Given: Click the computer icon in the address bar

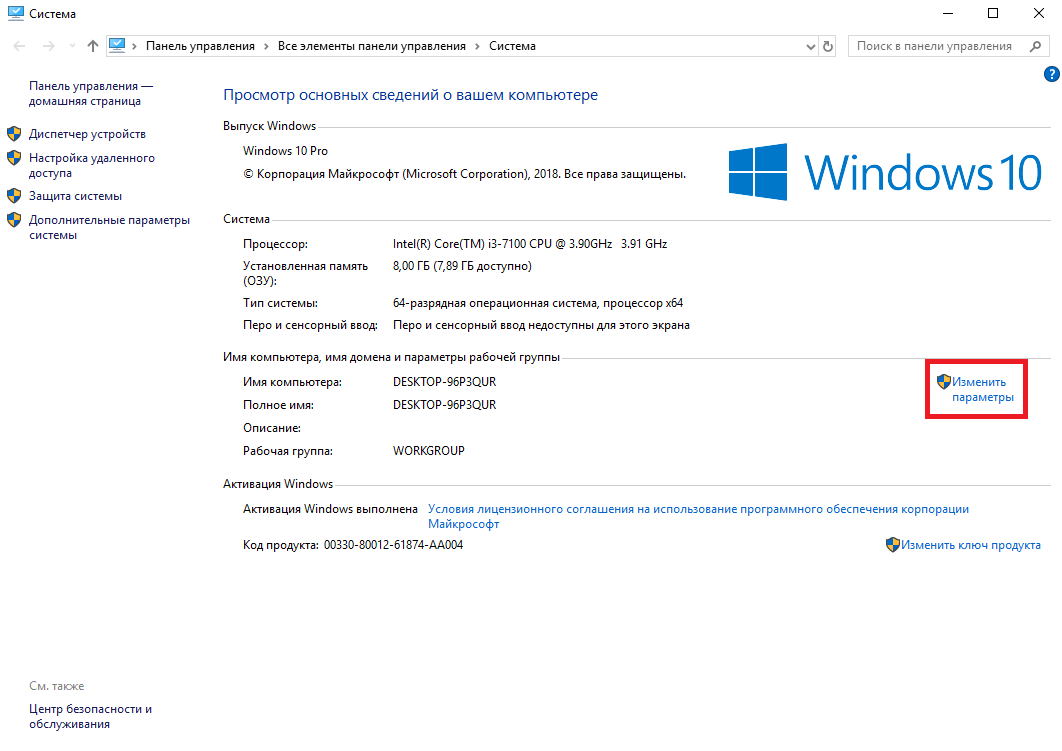Looking at the screenshot, I should [x=119, y=46].
